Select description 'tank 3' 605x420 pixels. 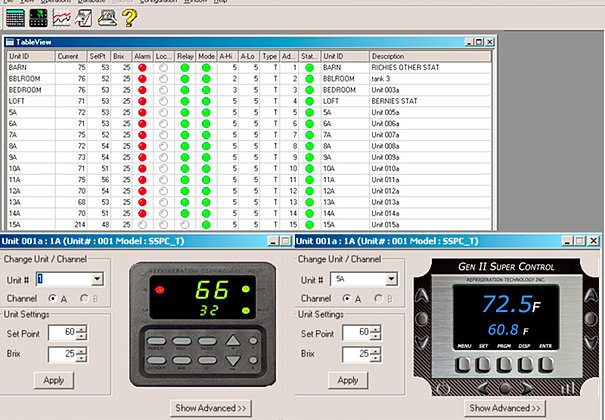coord(381,79)
